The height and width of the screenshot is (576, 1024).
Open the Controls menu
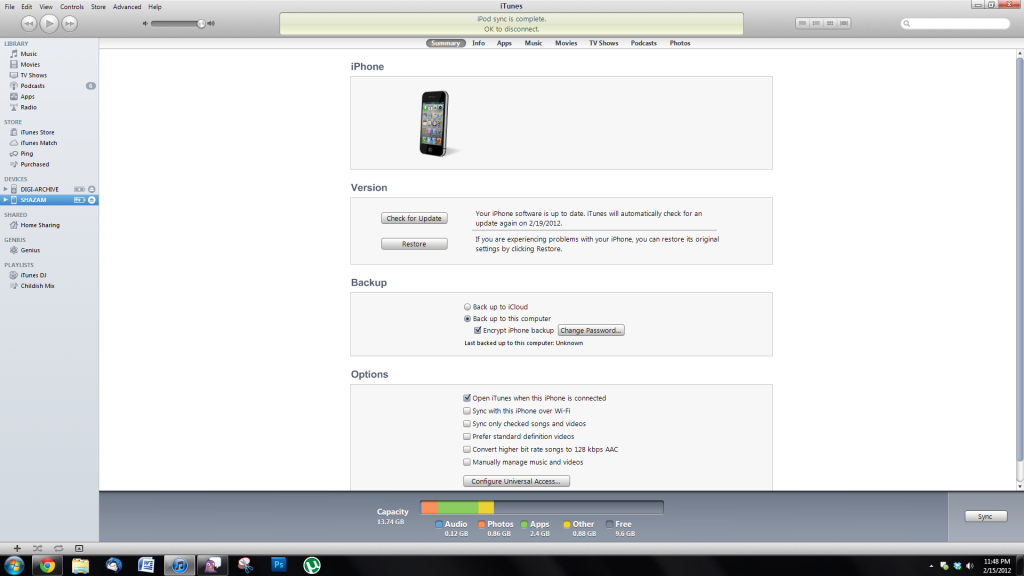[72, 7]
